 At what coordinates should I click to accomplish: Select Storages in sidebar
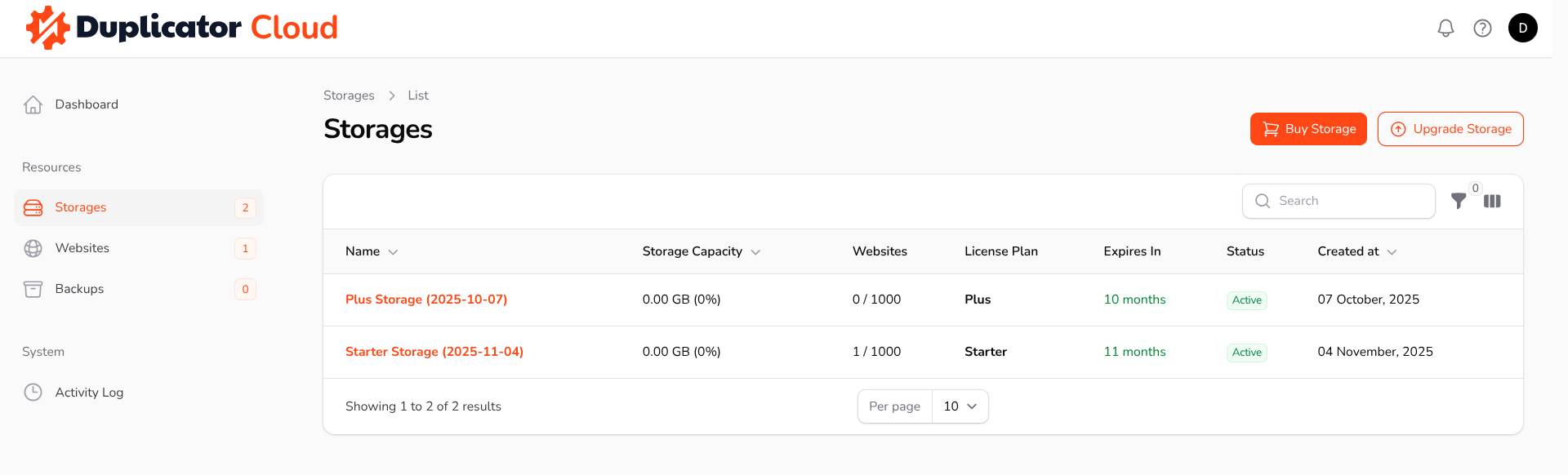[80, 207]
